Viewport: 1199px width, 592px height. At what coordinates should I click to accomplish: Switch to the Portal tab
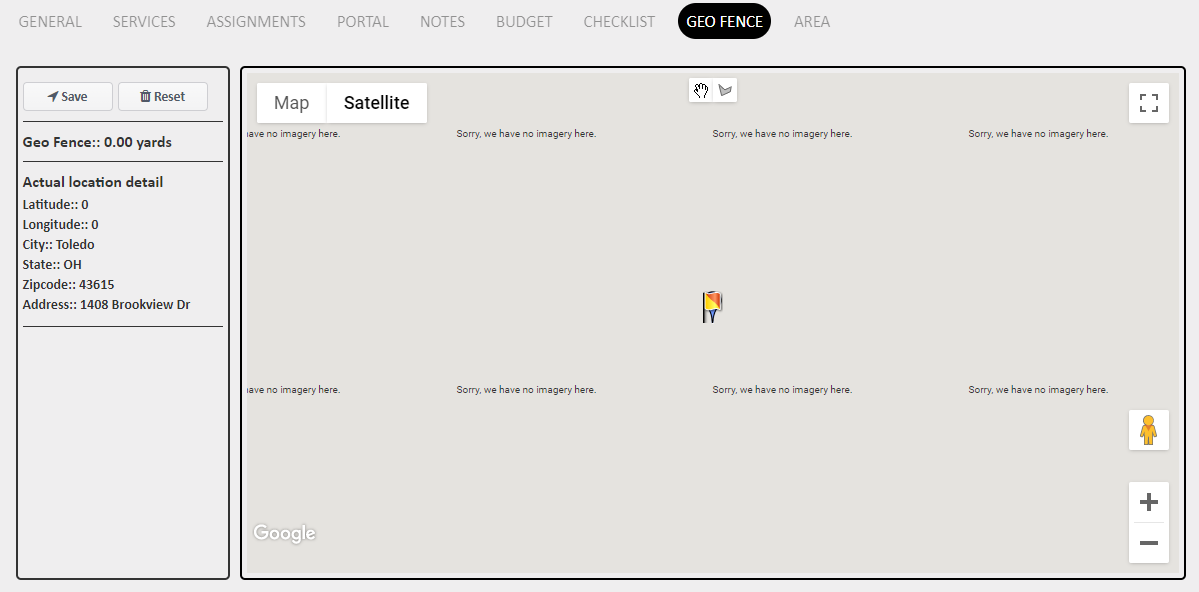(x=363, y=21)
